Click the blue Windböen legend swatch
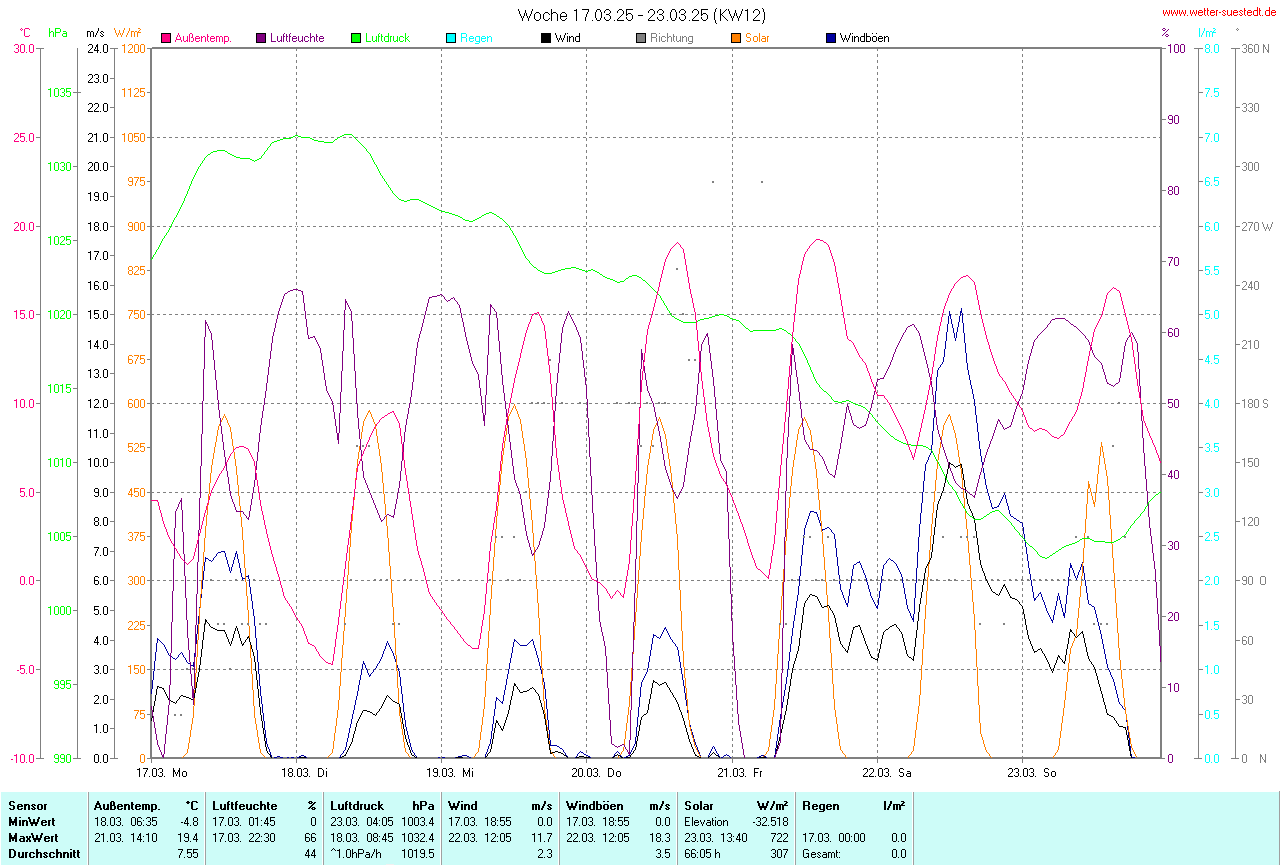Image resolution: width=1280 pixels, height=865 pixels. pyautogui.click(x=831, y=38)
